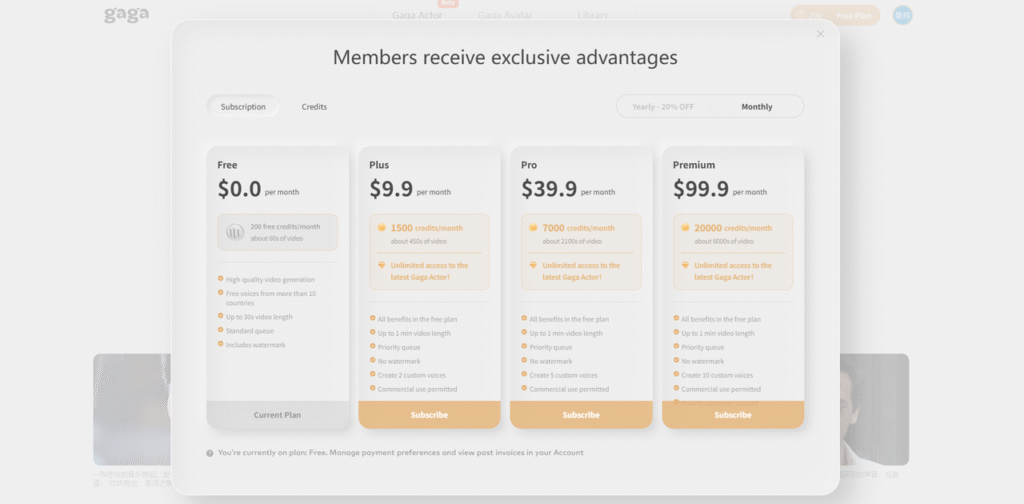1024x504 pixels.
Task: Click the Plus plan unlimited access diamond icon
Action: 382,265
